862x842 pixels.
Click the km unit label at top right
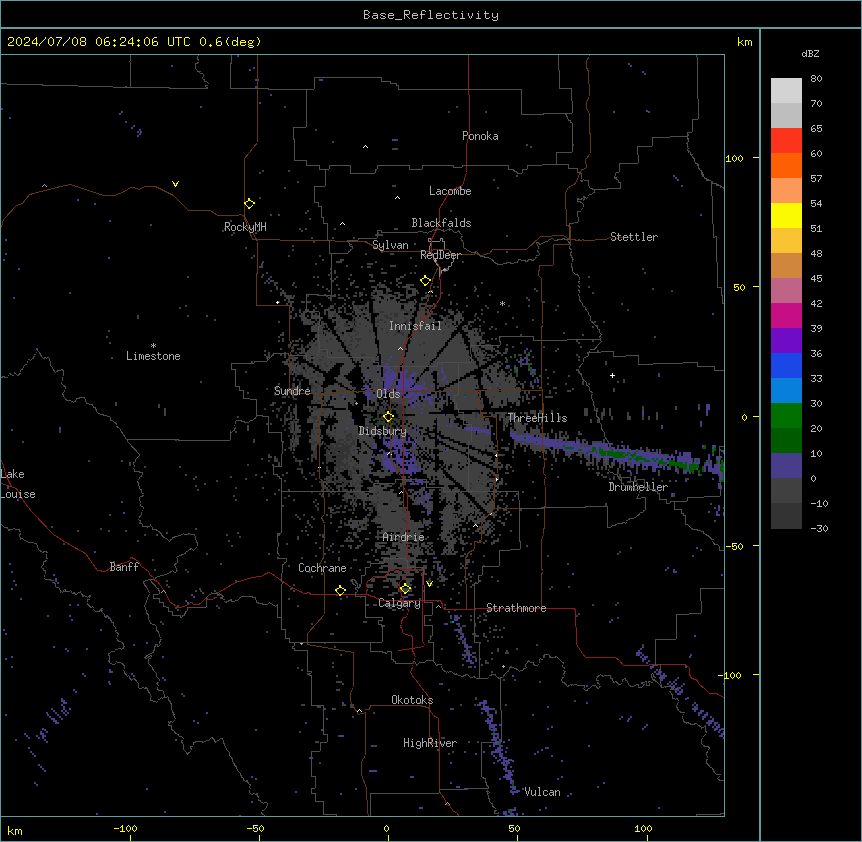click(745, 42)
